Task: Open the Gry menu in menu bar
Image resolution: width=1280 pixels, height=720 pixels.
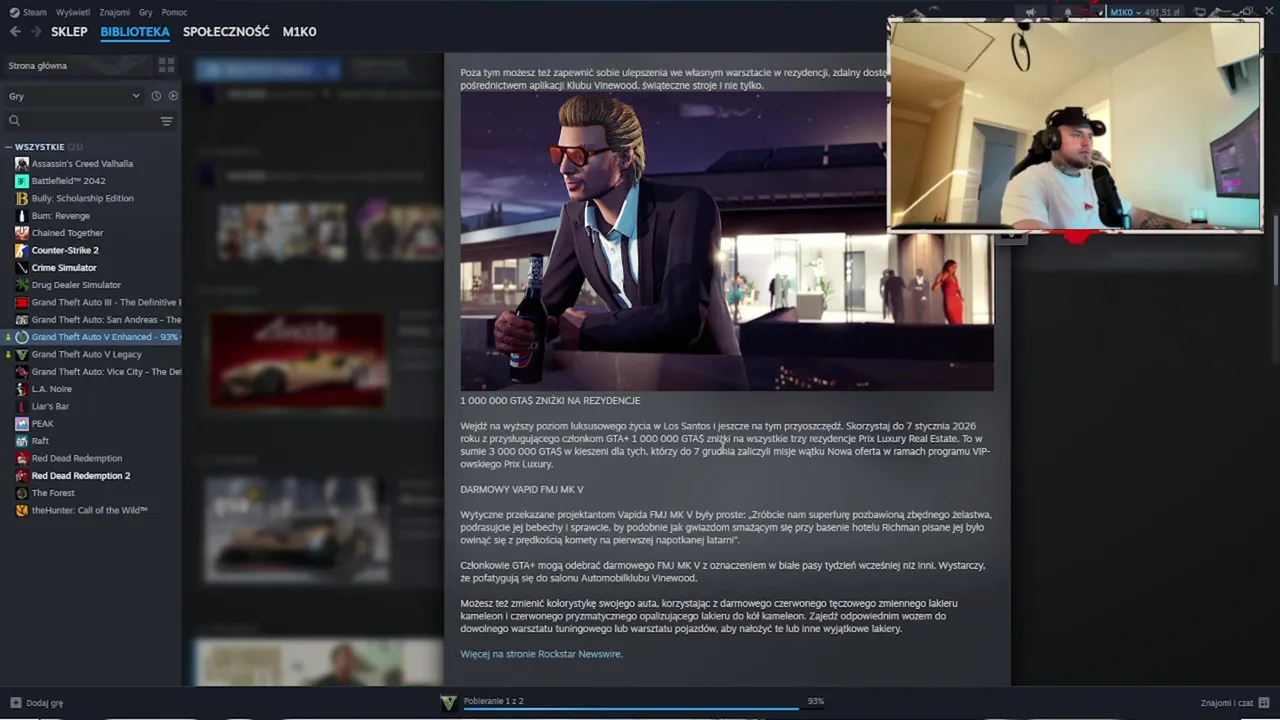Action: [146, 12]
